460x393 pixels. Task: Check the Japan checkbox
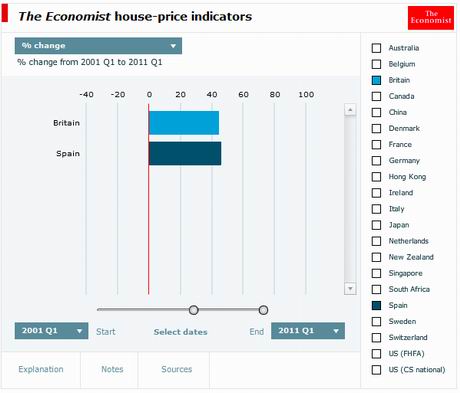point(376,225)
